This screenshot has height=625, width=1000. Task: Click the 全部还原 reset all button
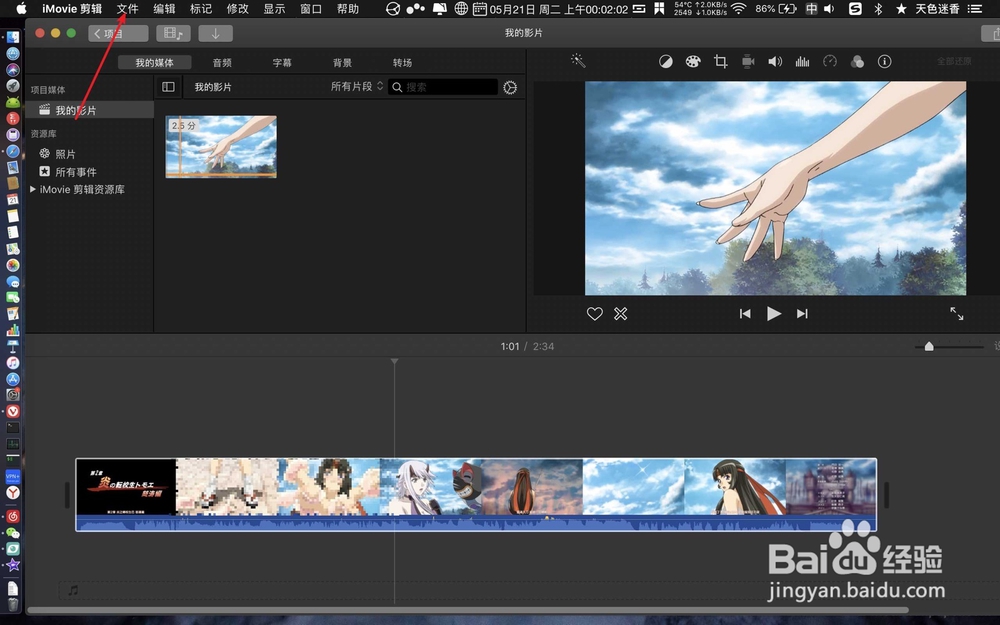[954, 61]
